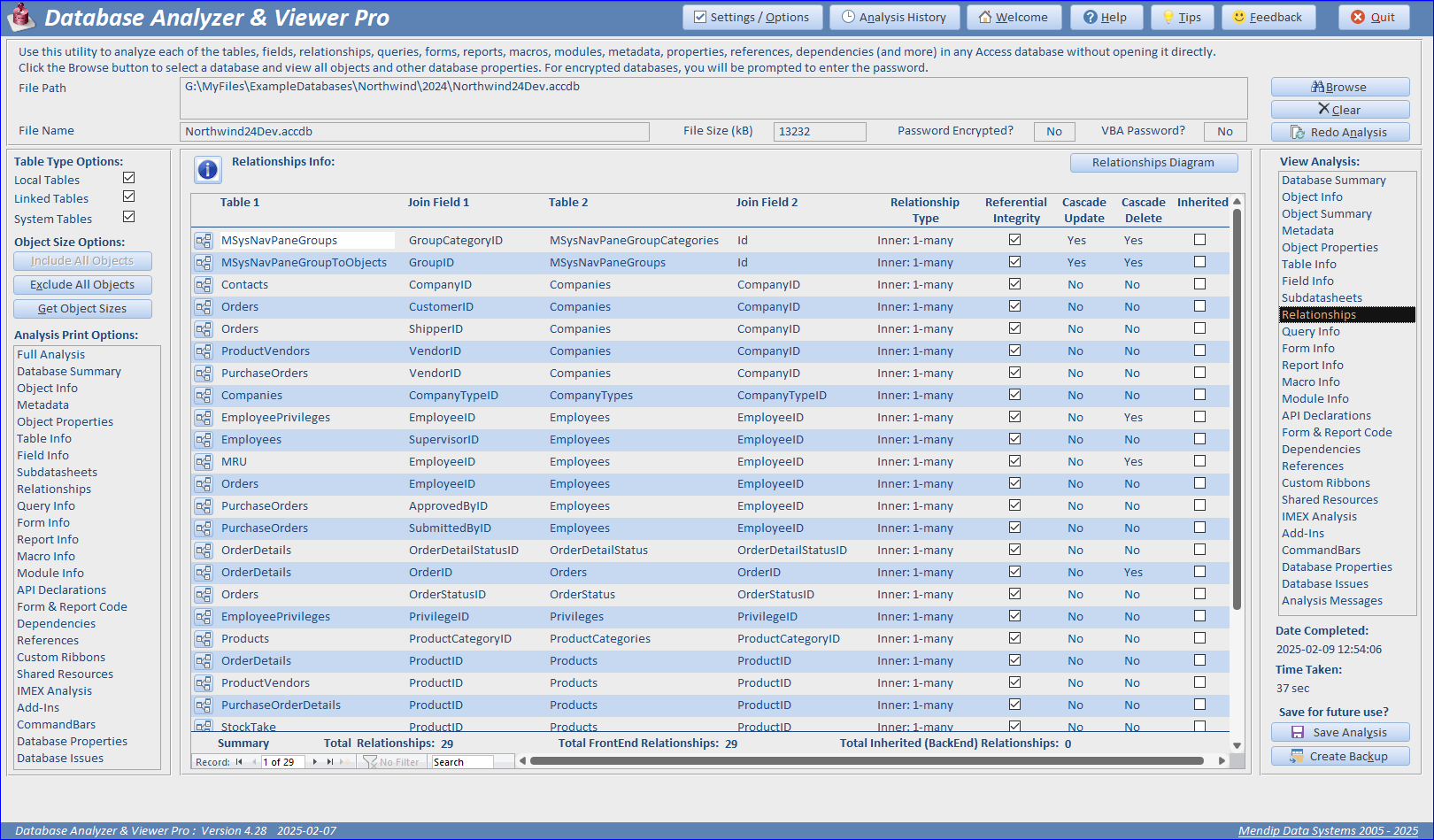Open Query Info in View Analysis list

(1310, 331)
